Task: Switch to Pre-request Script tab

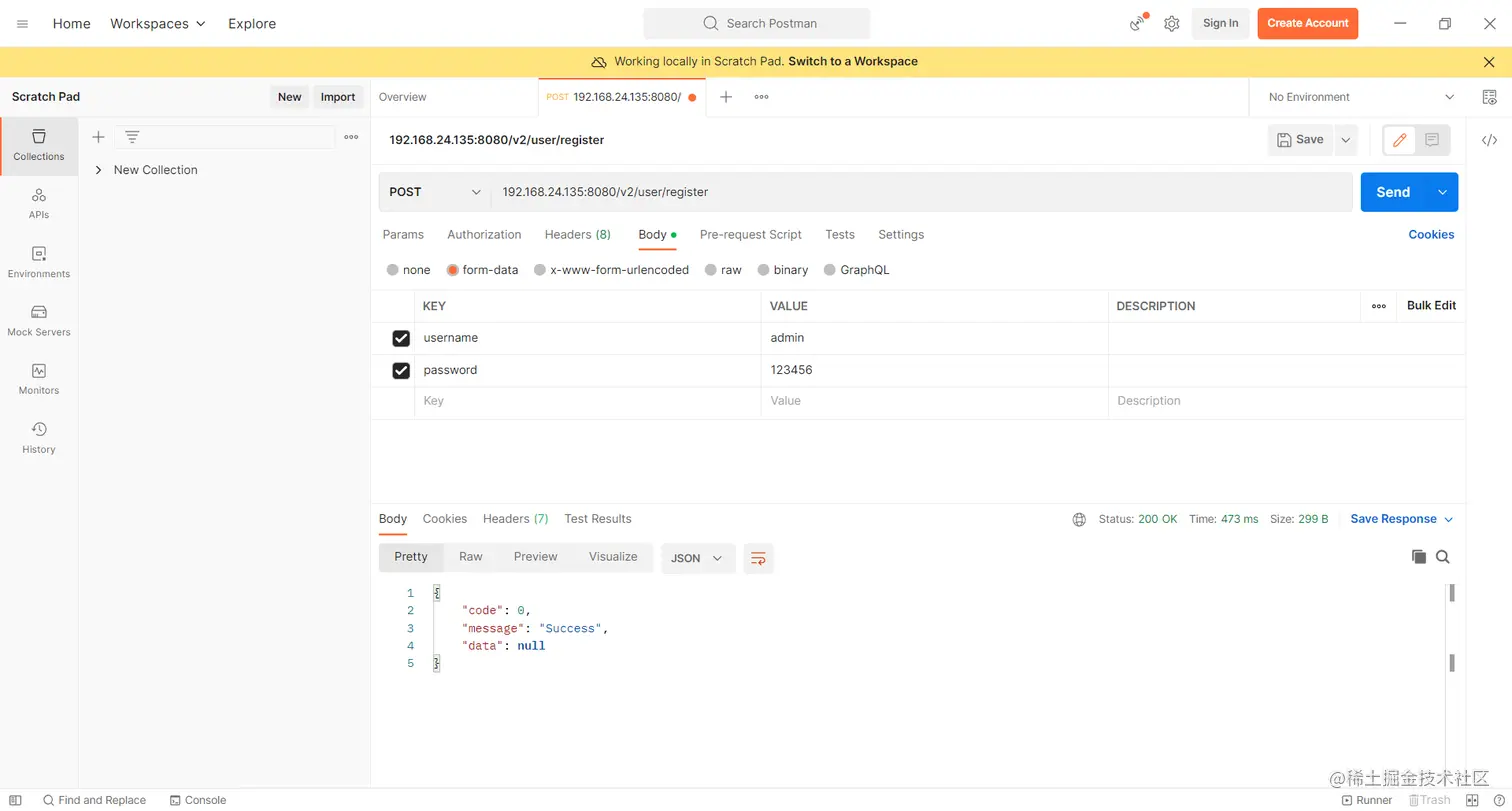Action: coord(751,234)
